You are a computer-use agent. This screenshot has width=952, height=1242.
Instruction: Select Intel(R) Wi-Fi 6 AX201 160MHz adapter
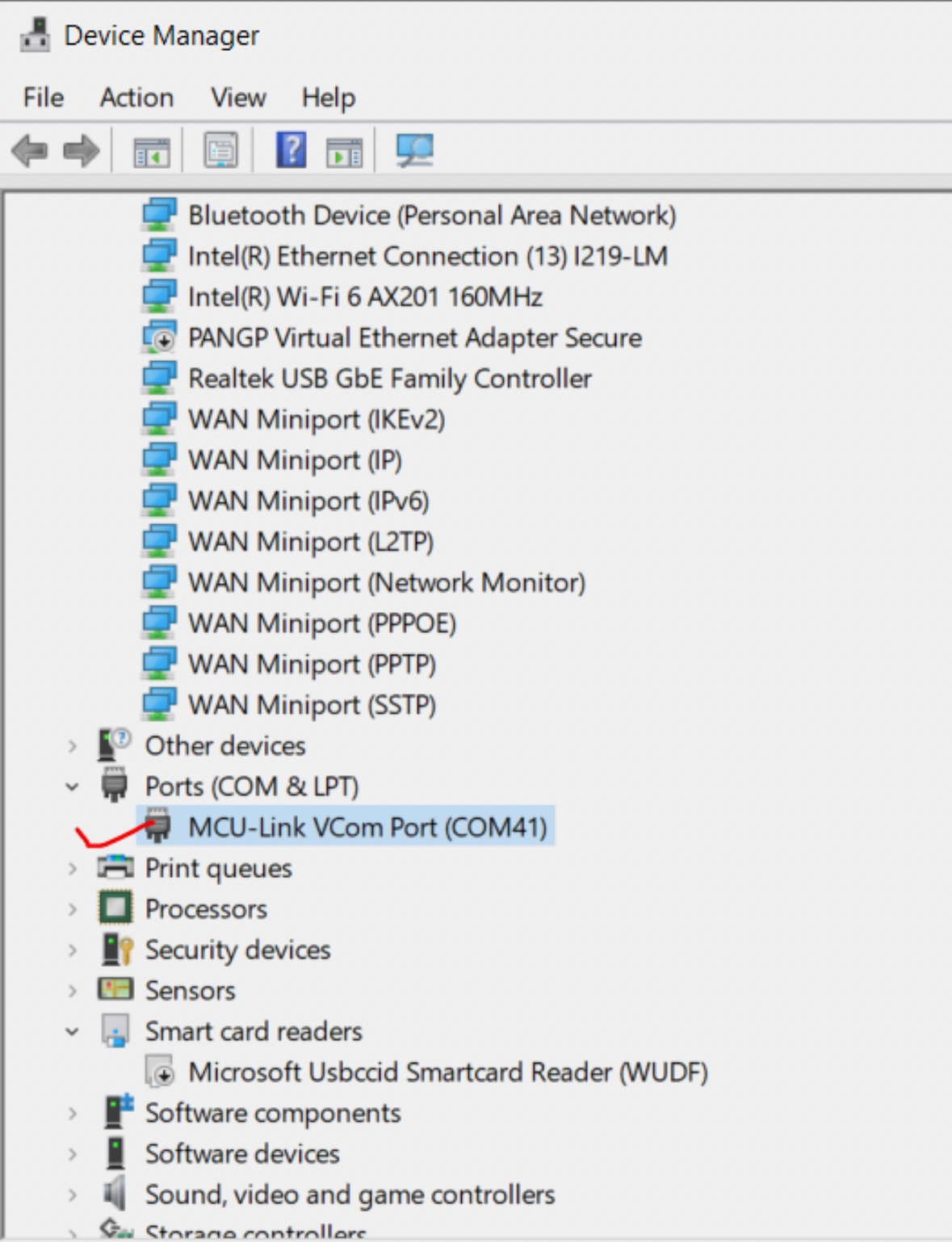pyautogui.click(x=365, y=297)
